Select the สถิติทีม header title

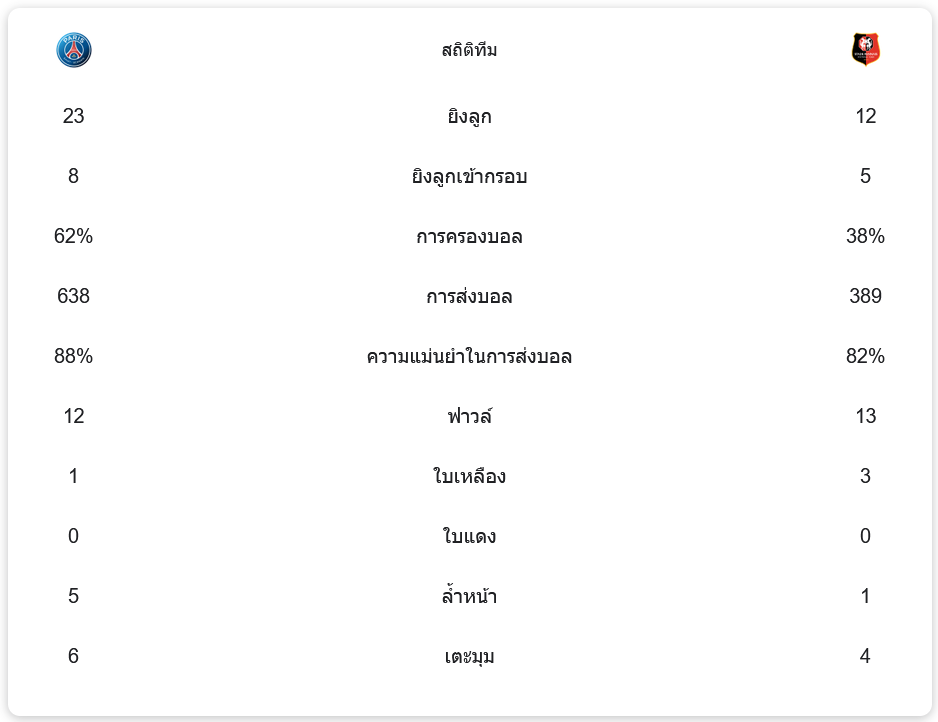tap(469, 50)
